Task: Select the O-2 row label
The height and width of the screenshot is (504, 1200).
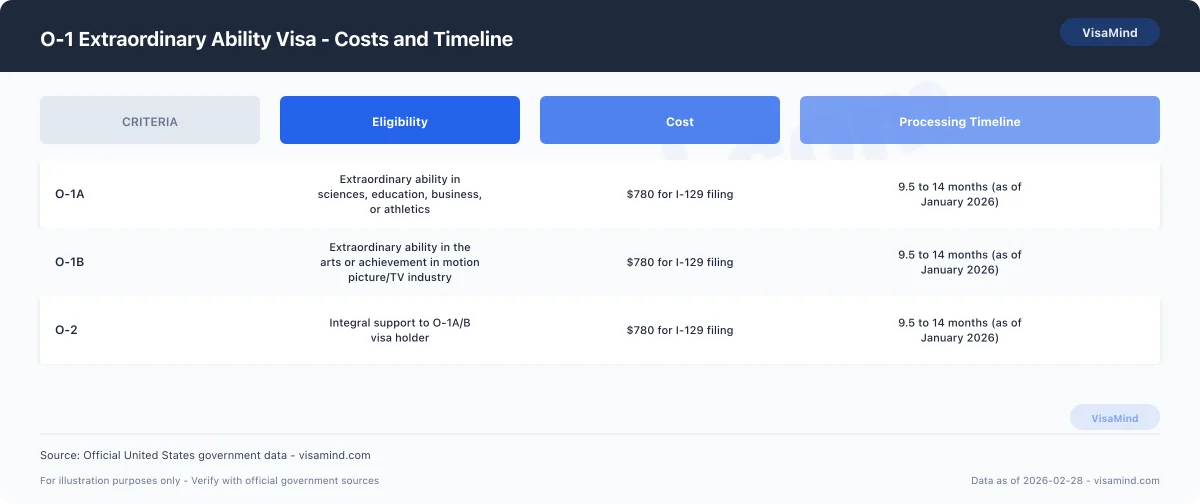Action: pos(66,330)
